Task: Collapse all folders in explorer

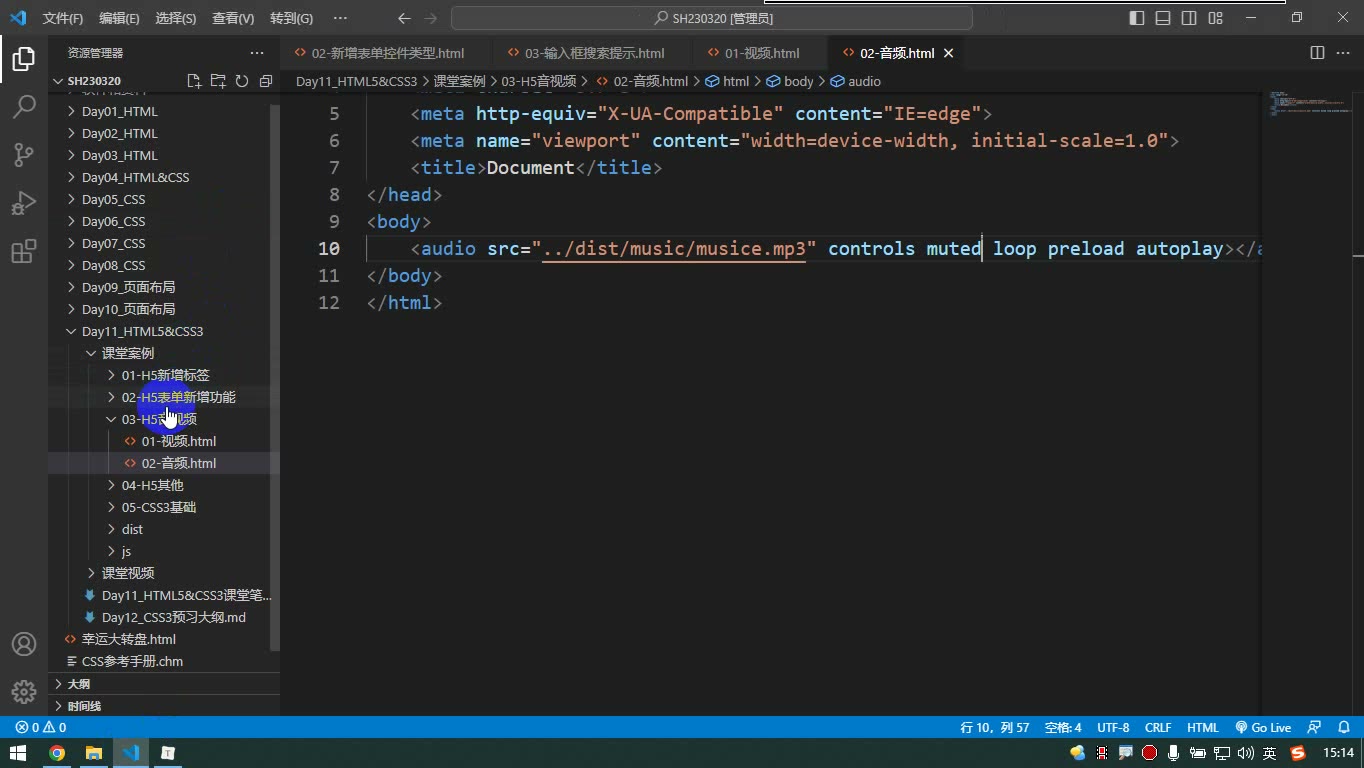Action: coord(266,81)
